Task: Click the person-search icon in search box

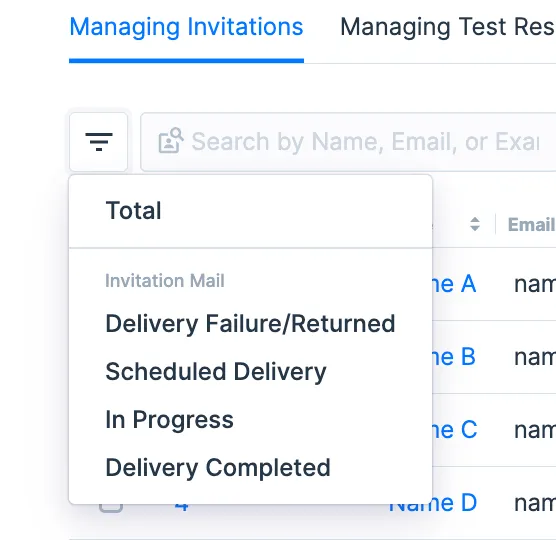Action: coord(171,141)
